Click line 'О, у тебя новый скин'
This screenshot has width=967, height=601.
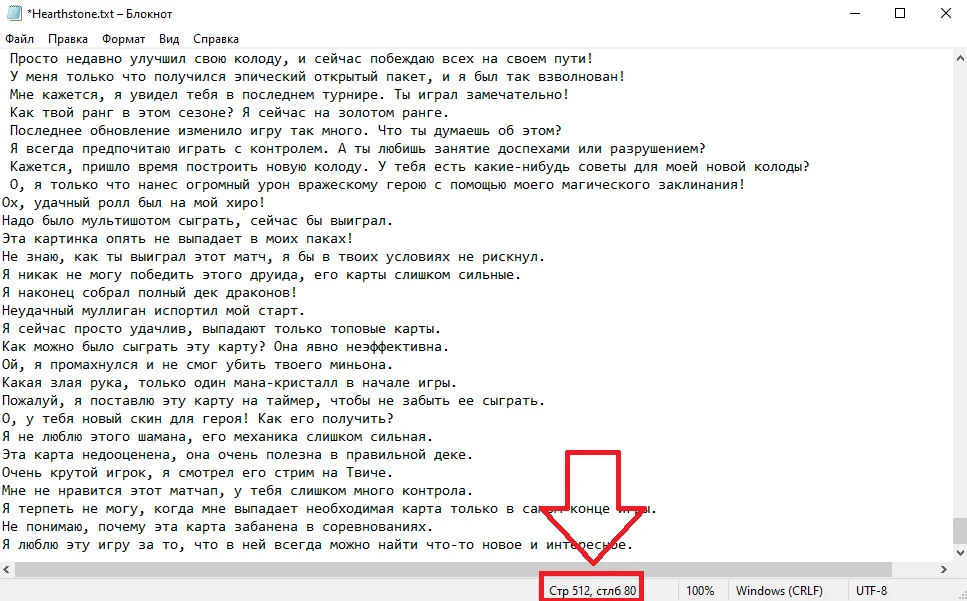tap(197, 419)
